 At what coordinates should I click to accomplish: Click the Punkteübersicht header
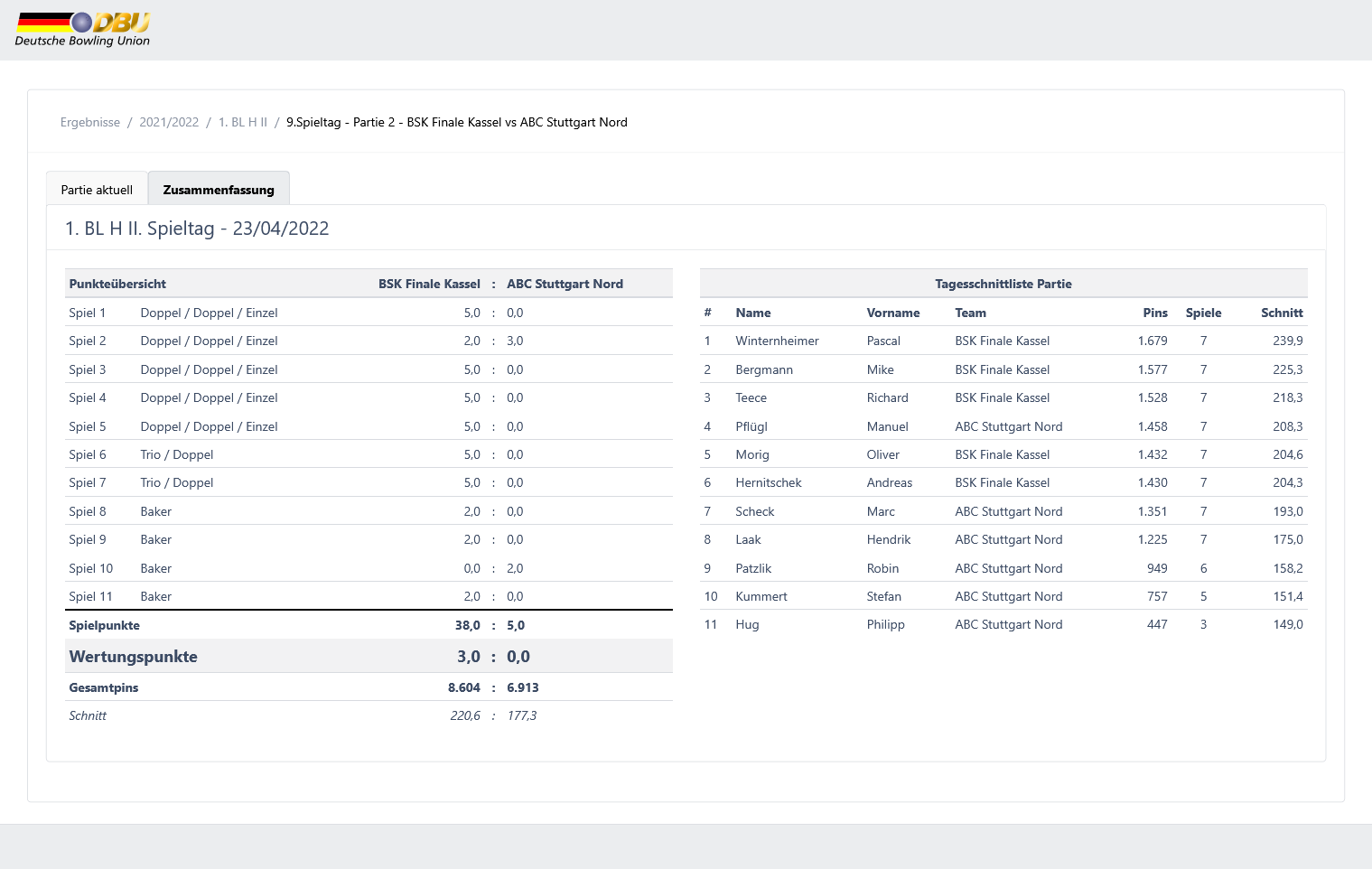pyautogui.click(x=117, y=284)
